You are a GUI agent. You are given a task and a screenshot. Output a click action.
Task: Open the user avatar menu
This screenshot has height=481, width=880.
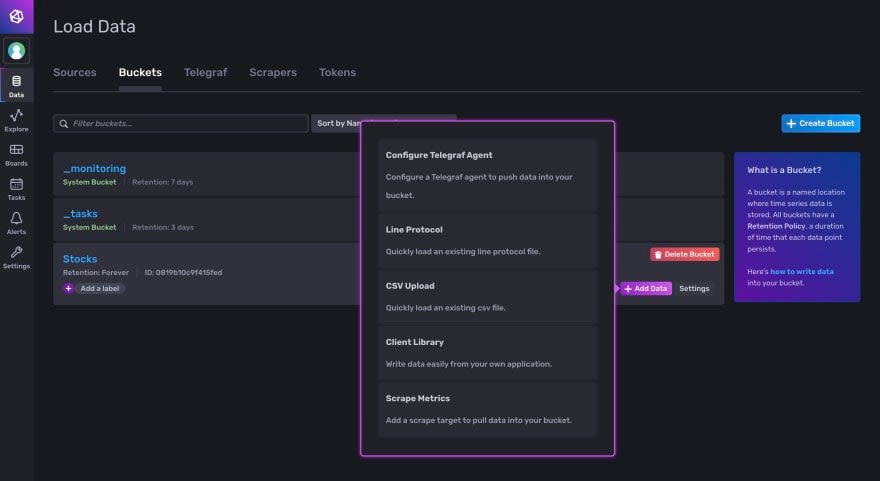[x=16, y=51]
